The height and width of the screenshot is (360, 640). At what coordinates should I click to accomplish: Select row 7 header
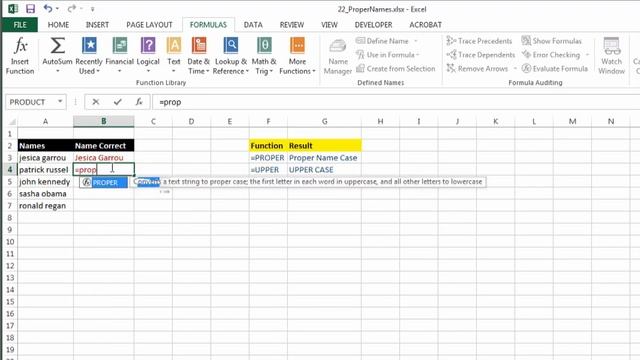pos(9,206)
